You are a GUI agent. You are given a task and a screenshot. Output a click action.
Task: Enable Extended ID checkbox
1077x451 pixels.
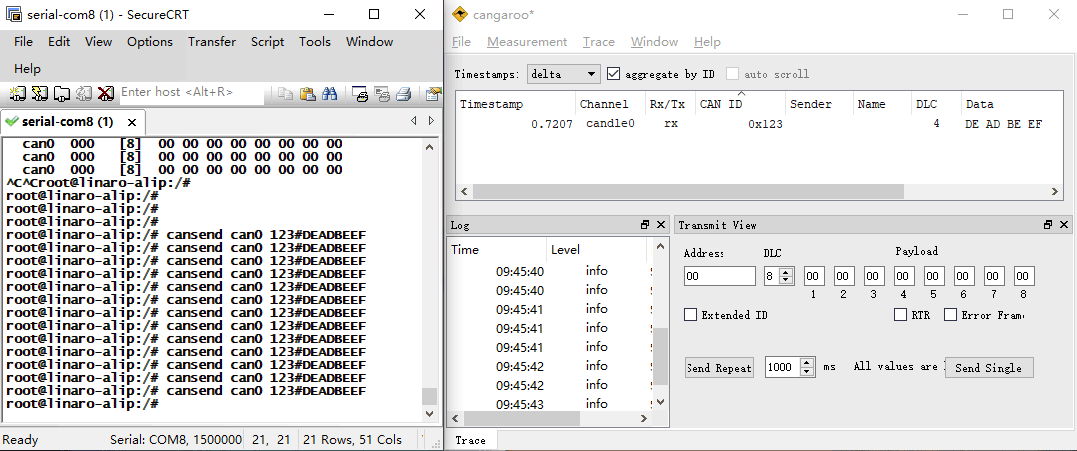click(x=691, y=315)
